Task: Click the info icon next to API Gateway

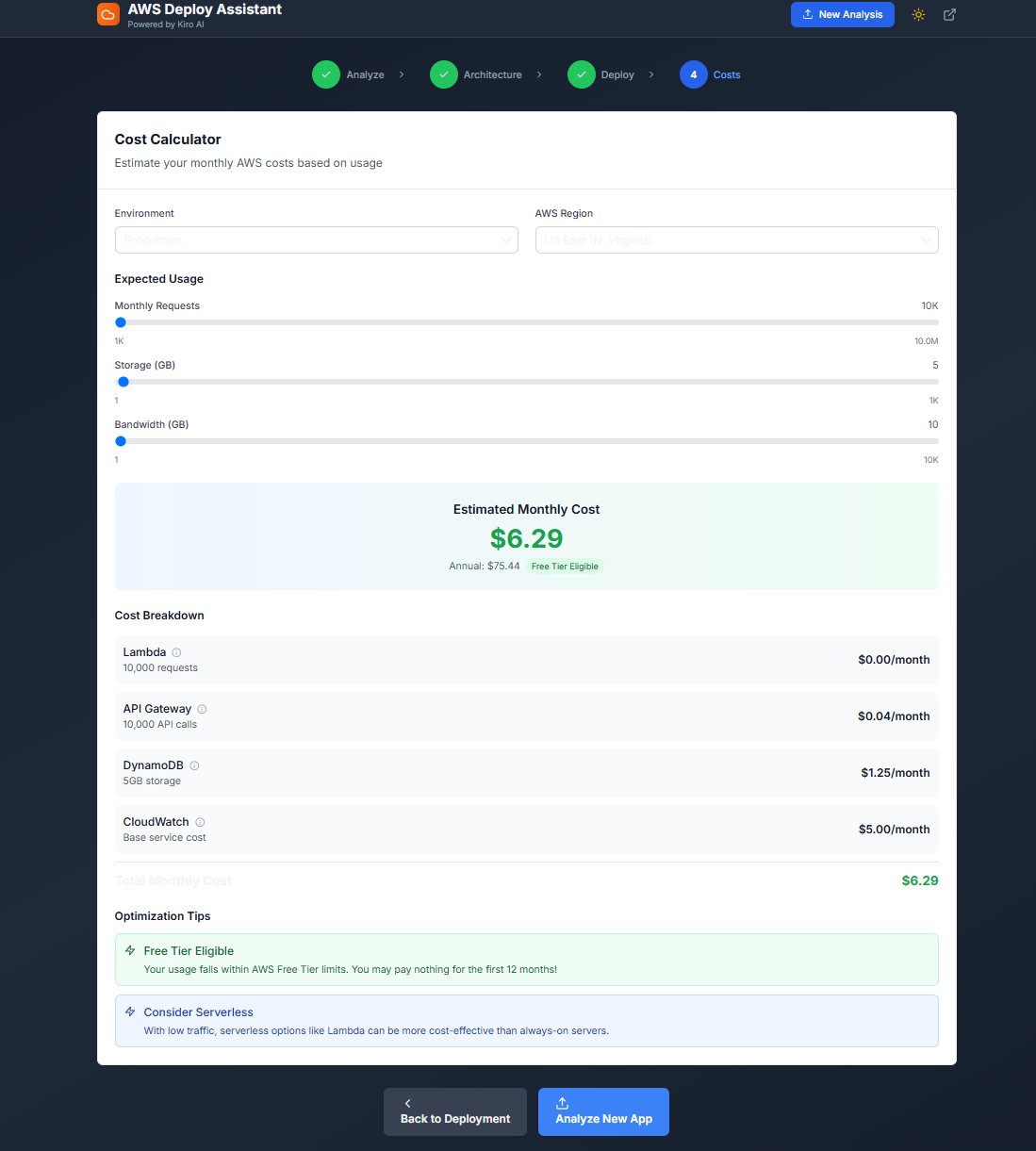Action: pos(202,709)
